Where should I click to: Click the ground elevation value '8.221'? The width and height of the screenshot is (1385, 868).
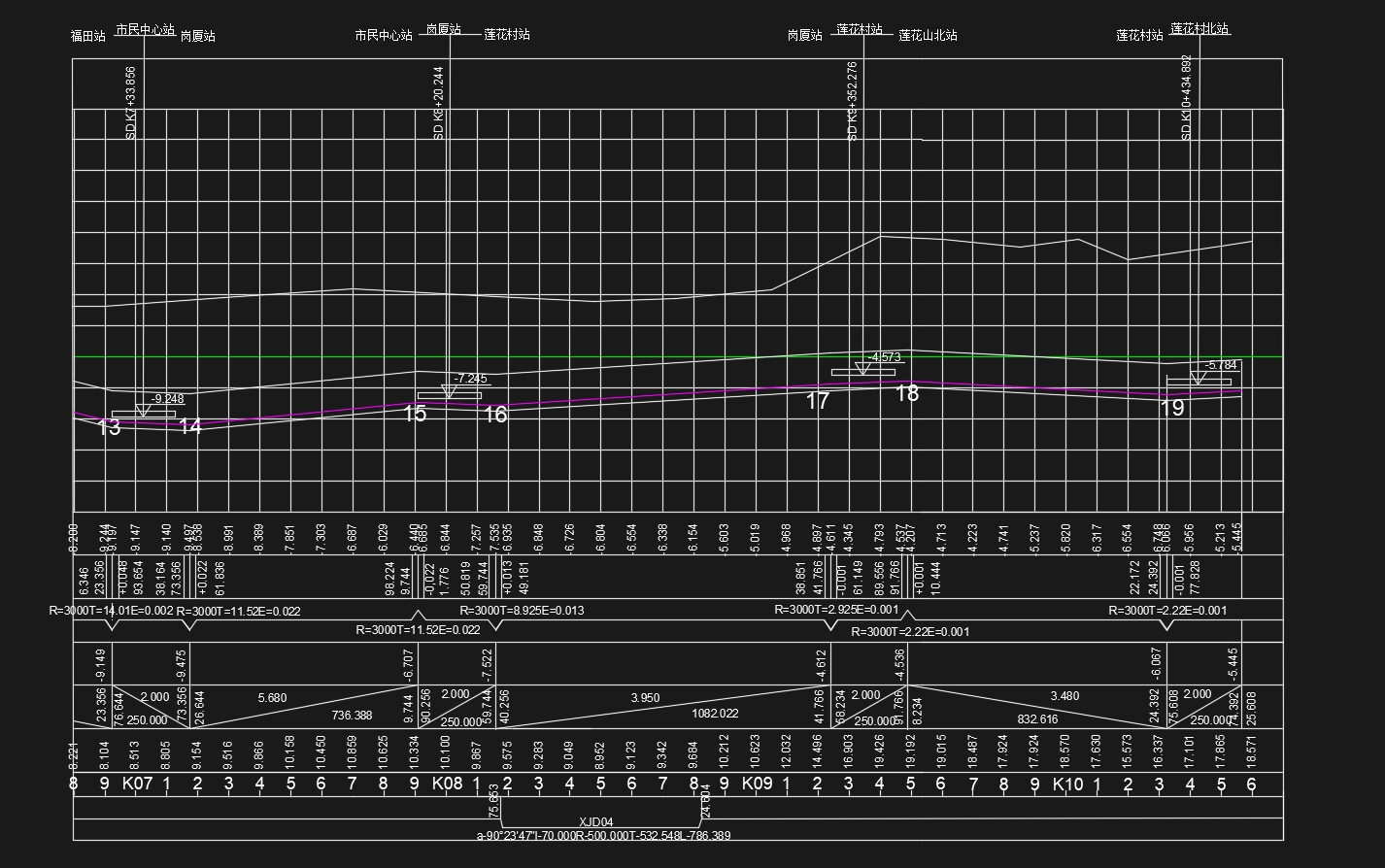pos(73,754)
